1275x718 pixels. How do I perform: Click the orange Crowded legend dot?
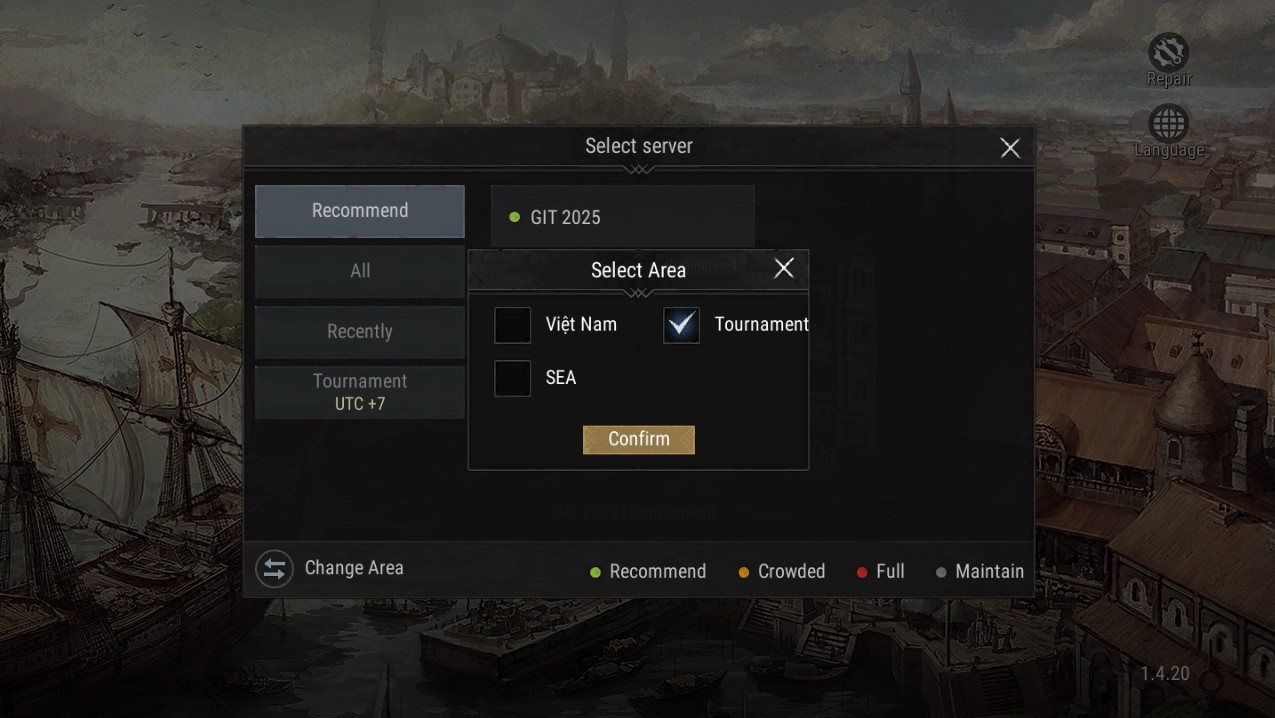coord(744,572)
